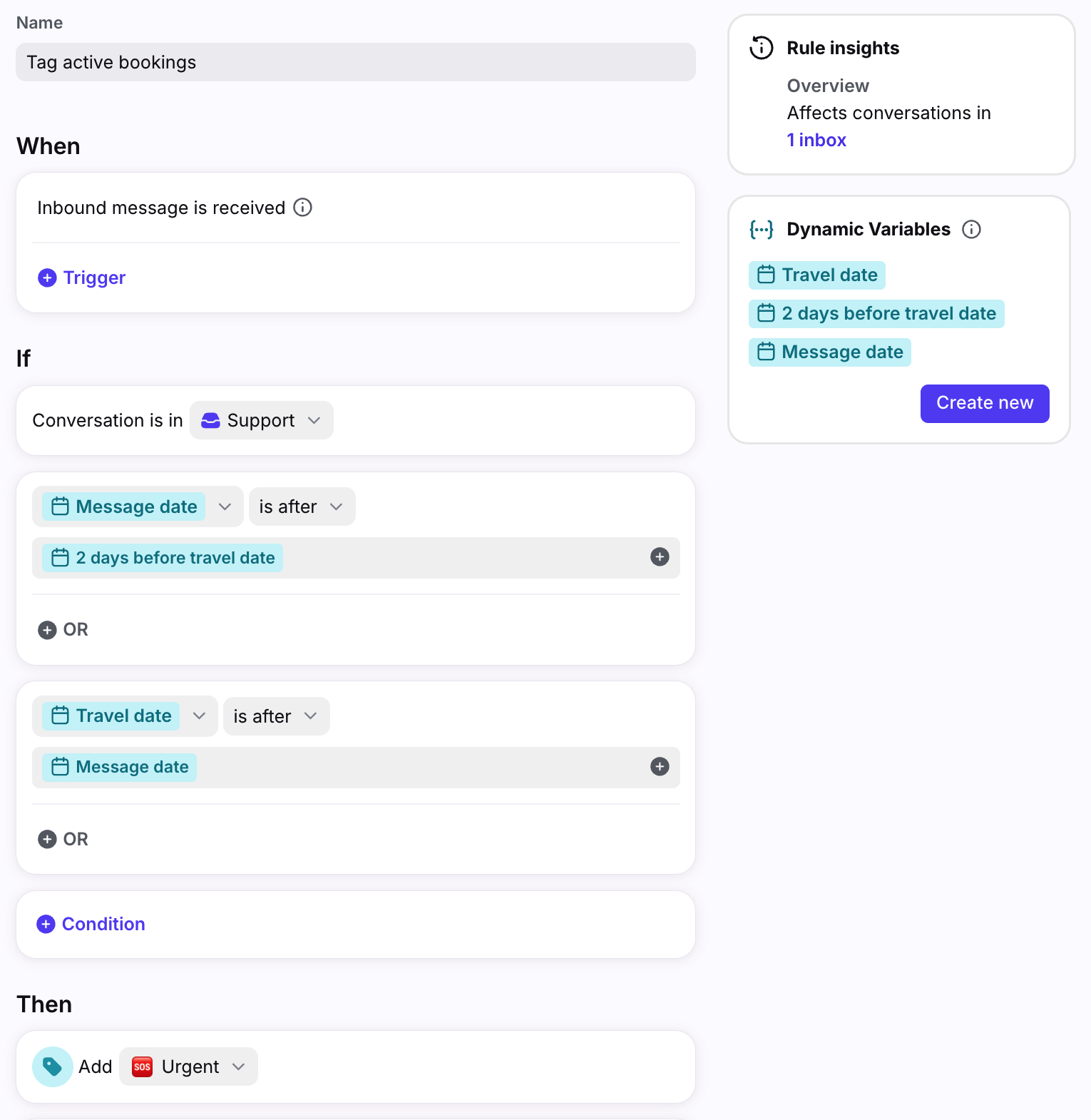Open the Message date variable dropdown
The image size is (1091, 1120).
point(138,506)
